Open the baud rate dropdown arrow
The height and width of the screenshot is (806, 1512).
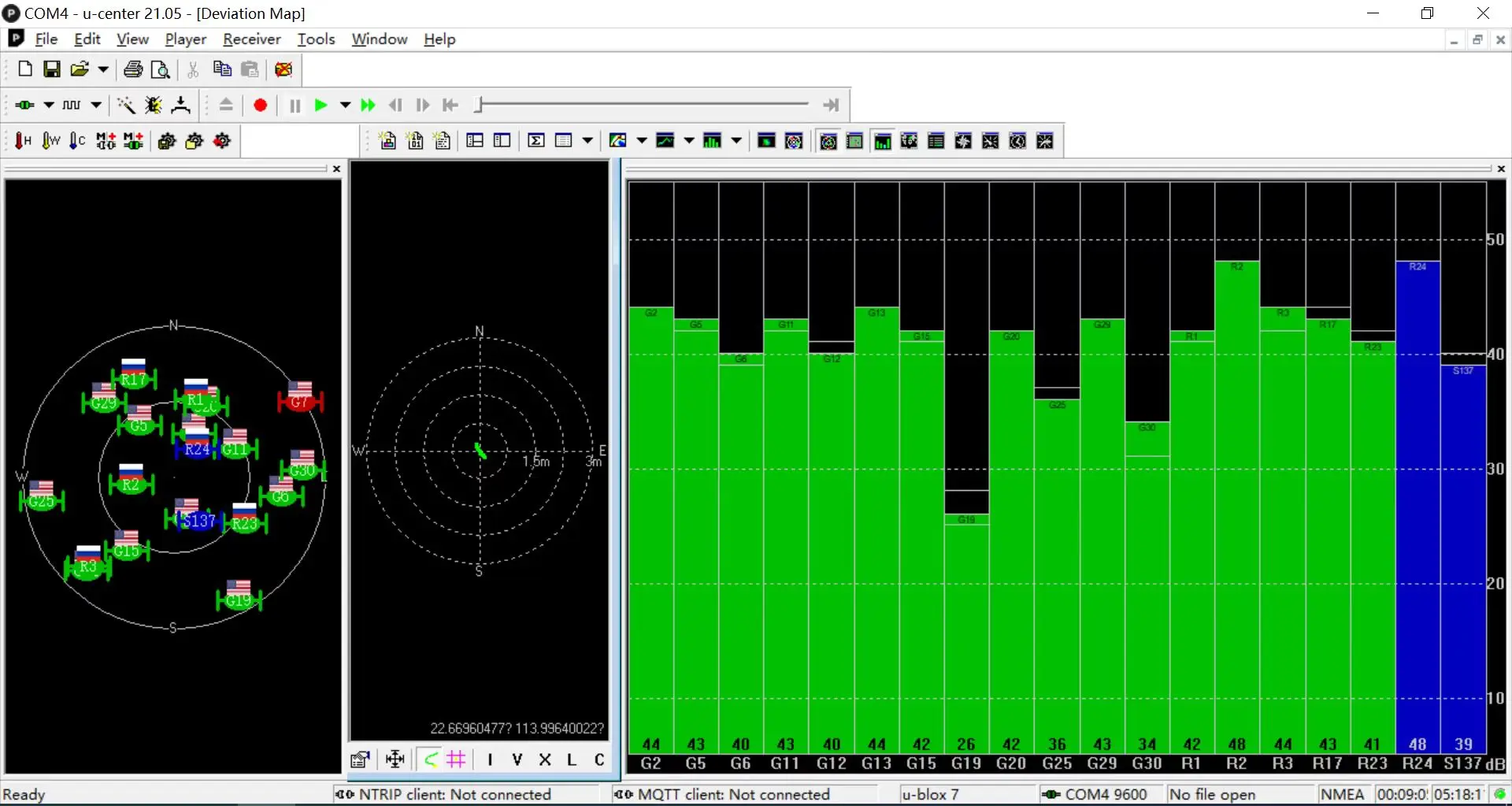(96, 106)
